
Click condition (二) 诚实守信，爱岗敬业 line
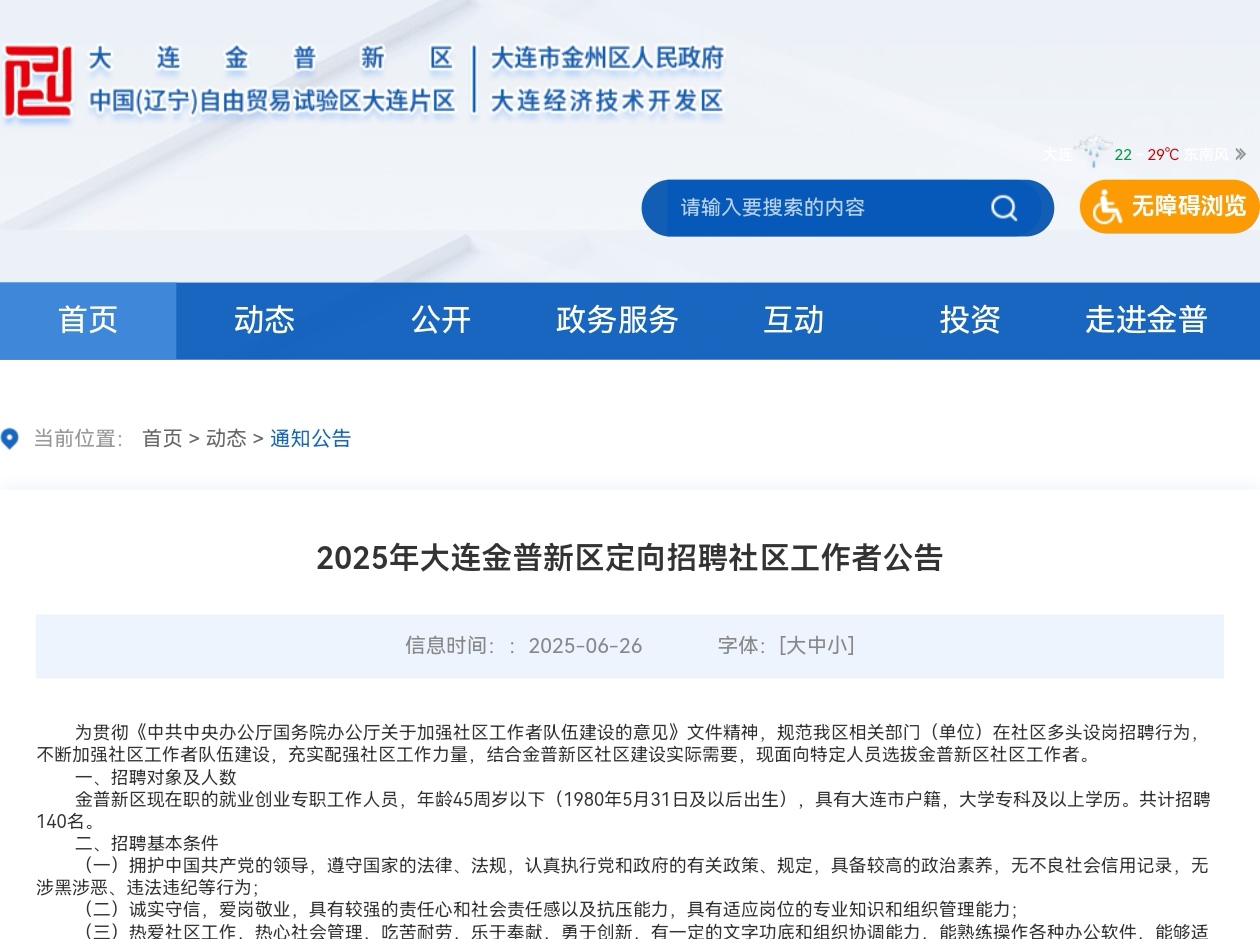(x=547, y=909)
